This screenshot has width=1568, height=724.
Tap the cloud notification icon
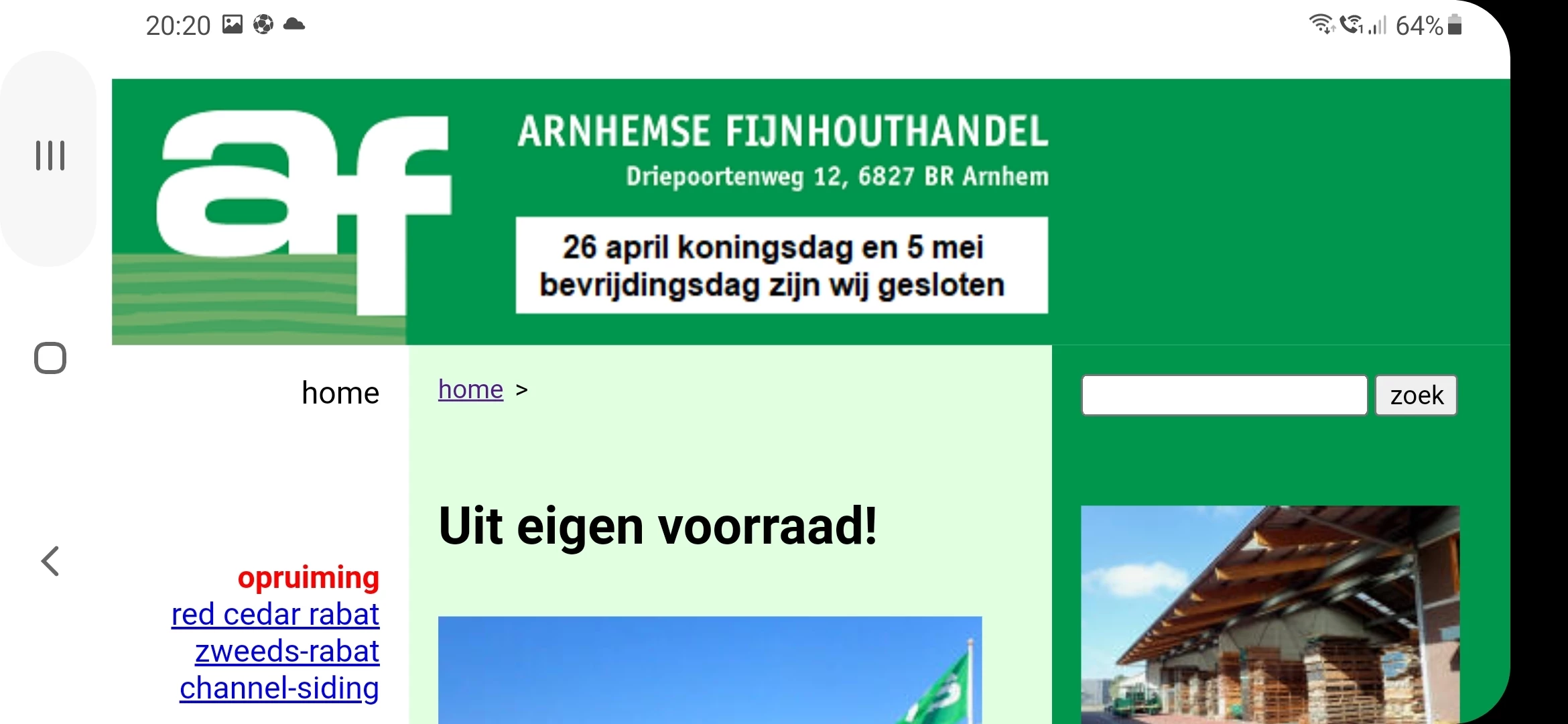294,25
